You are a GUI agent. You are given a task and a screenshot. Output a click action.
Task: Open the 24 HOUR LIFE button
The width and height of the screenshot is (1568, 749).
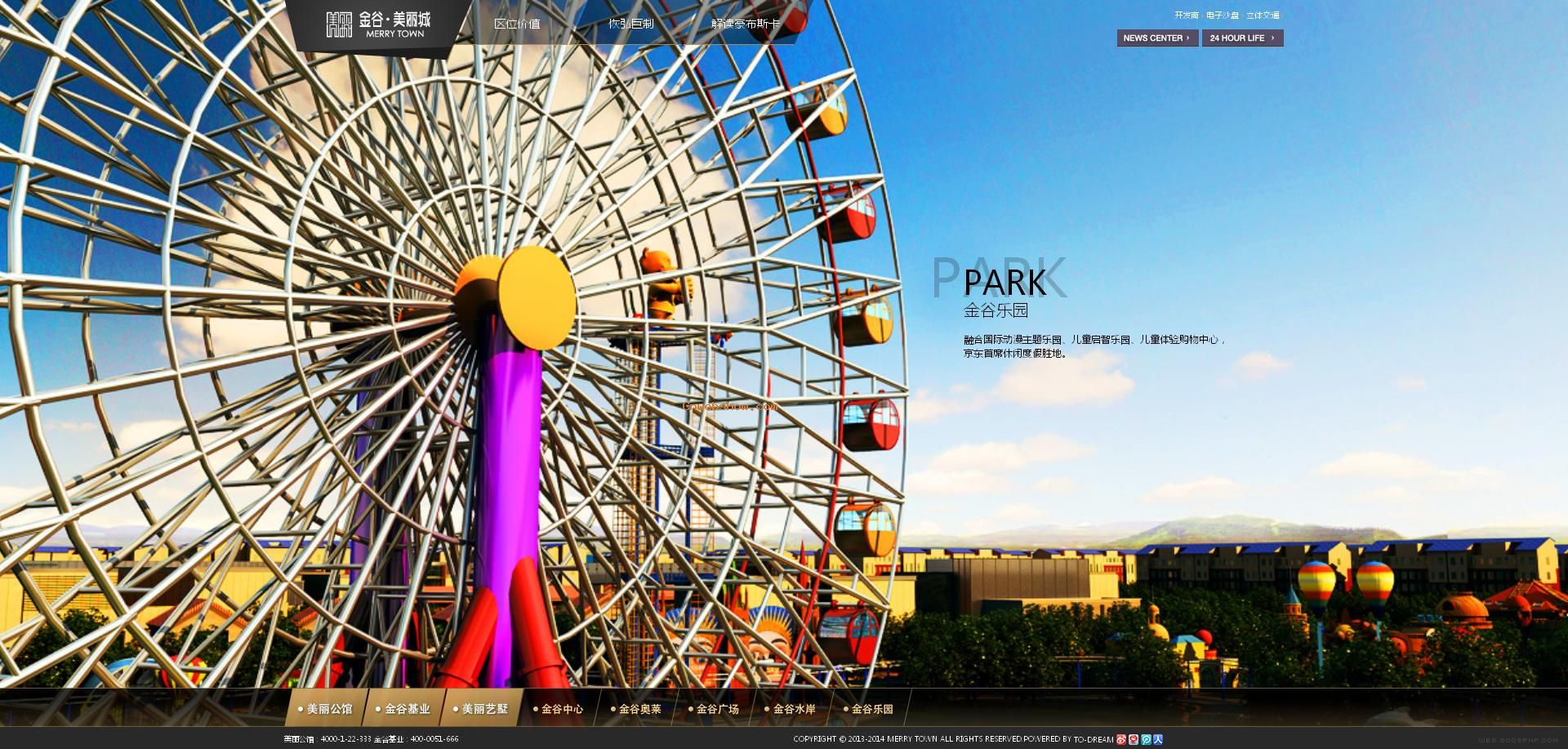(1242, 38)
